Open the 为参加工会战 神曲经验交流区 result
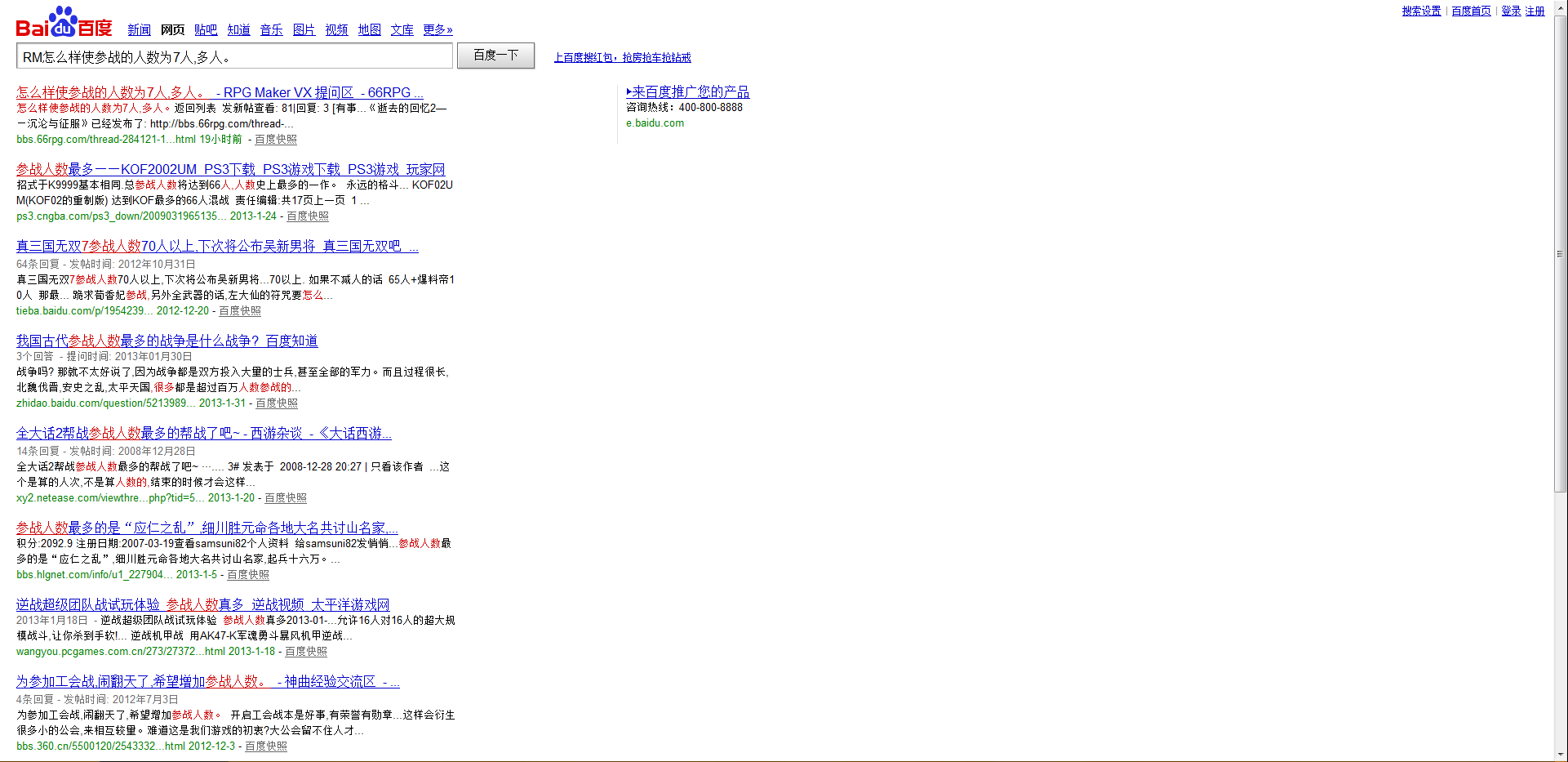The height and width of the screenshot is (762, 1568). pos(208,681)
